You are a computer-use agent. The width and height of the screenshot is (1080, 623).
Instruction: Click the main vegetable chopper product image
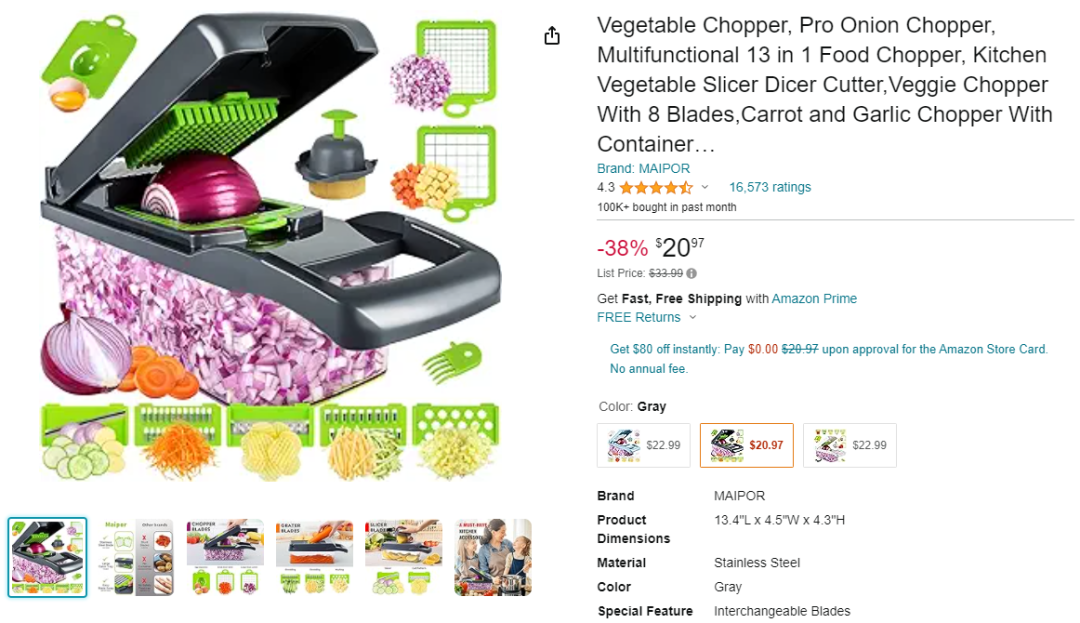[270, 250]
